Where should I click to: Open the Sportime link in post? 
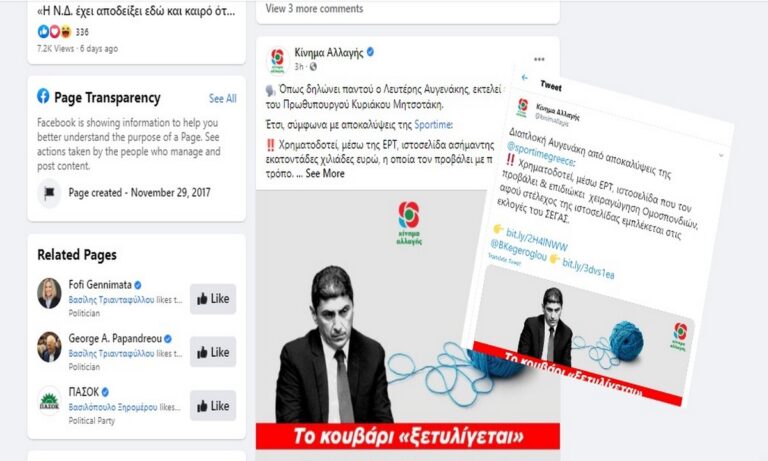[432, 124]
